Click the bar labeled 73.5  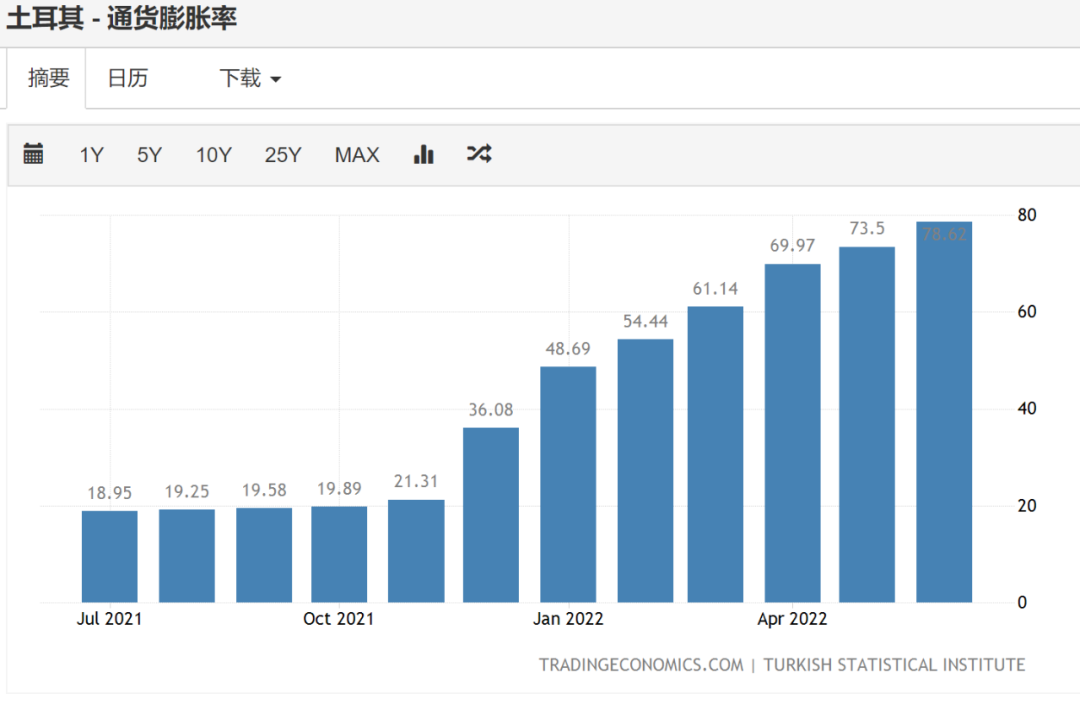[867, 425]
